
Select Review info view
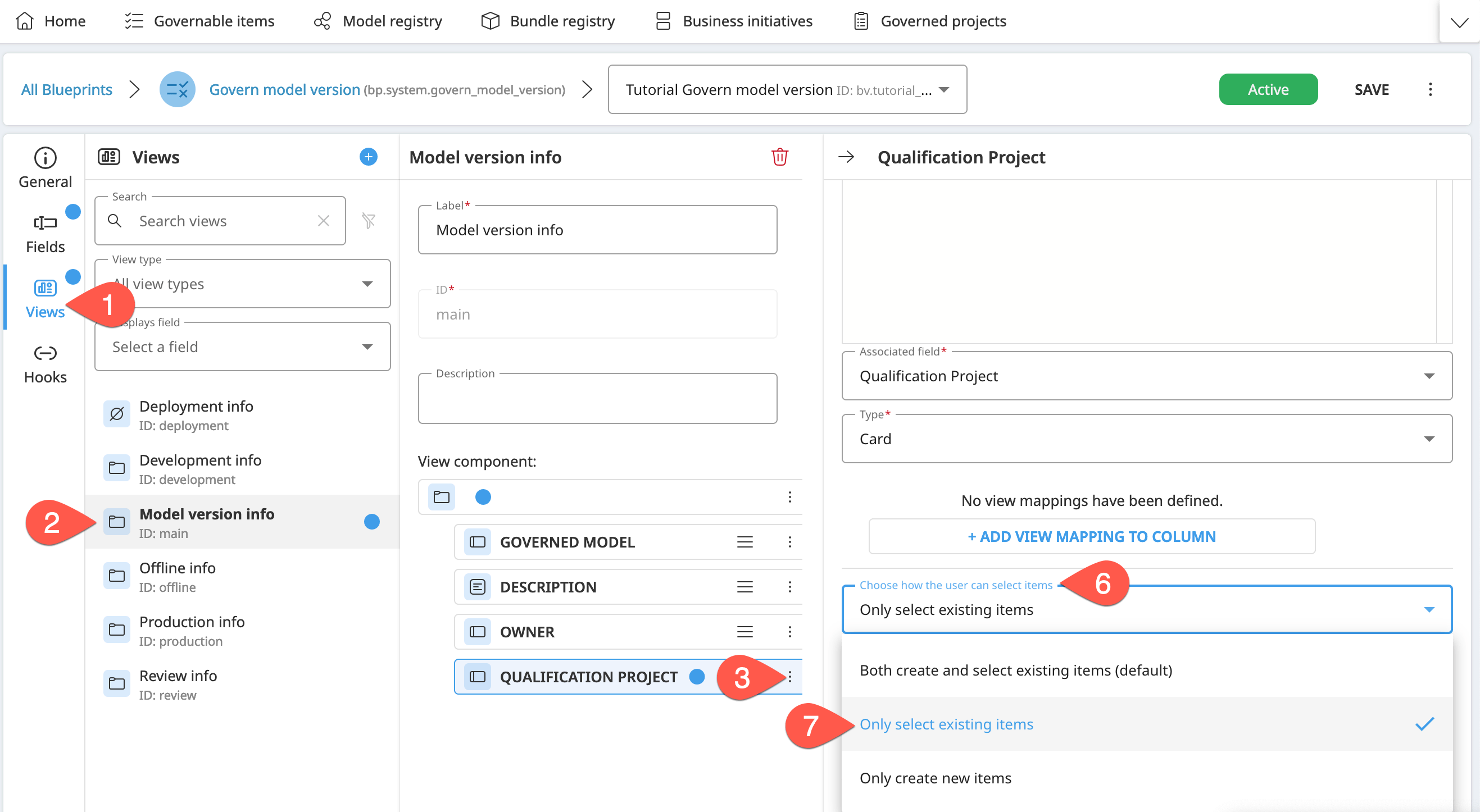tap(243, 684)
